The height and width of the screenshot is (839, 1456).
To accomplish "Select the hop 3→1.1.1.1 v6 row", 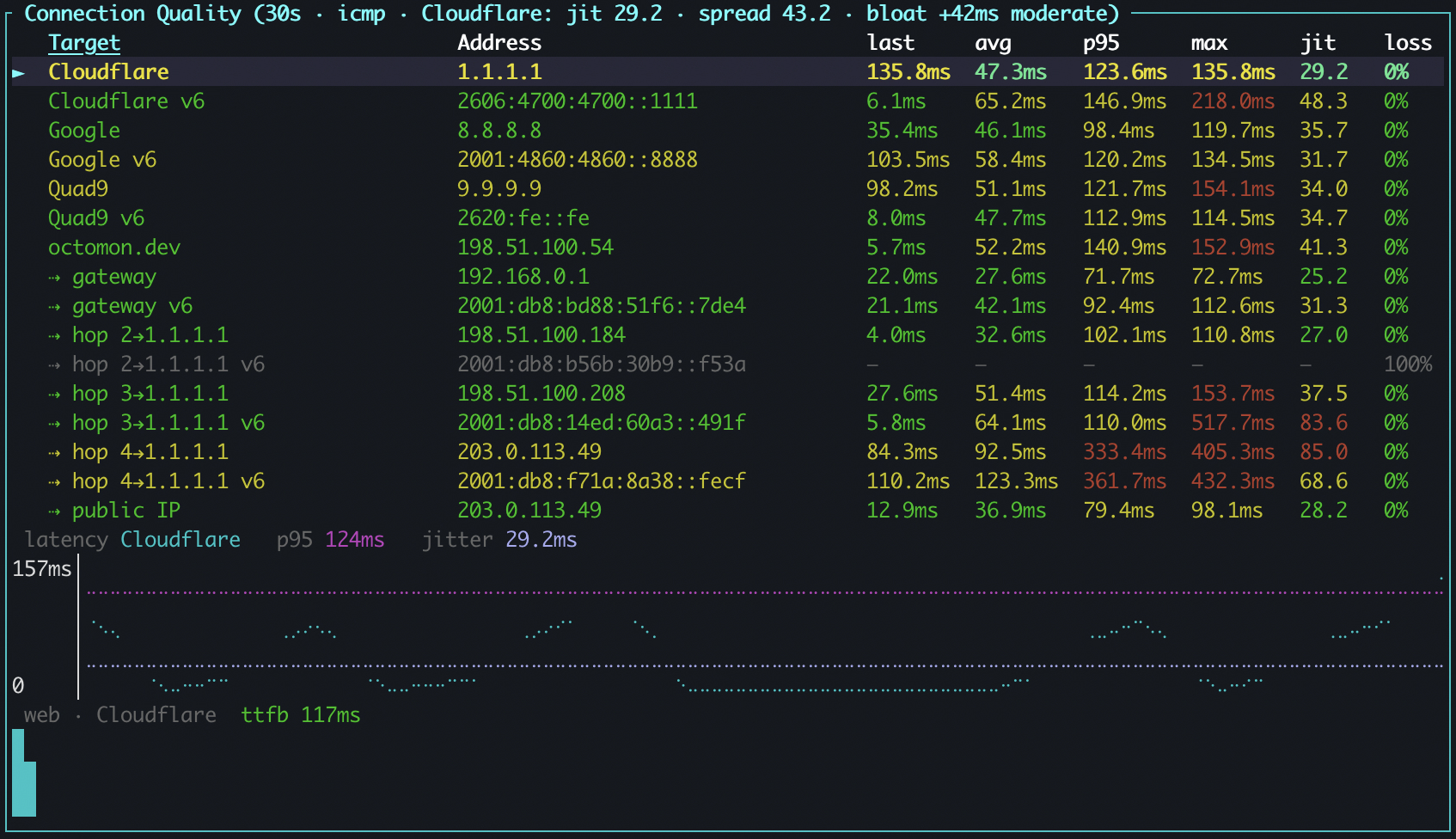I will pyautogui.click(x=727, y=423).
